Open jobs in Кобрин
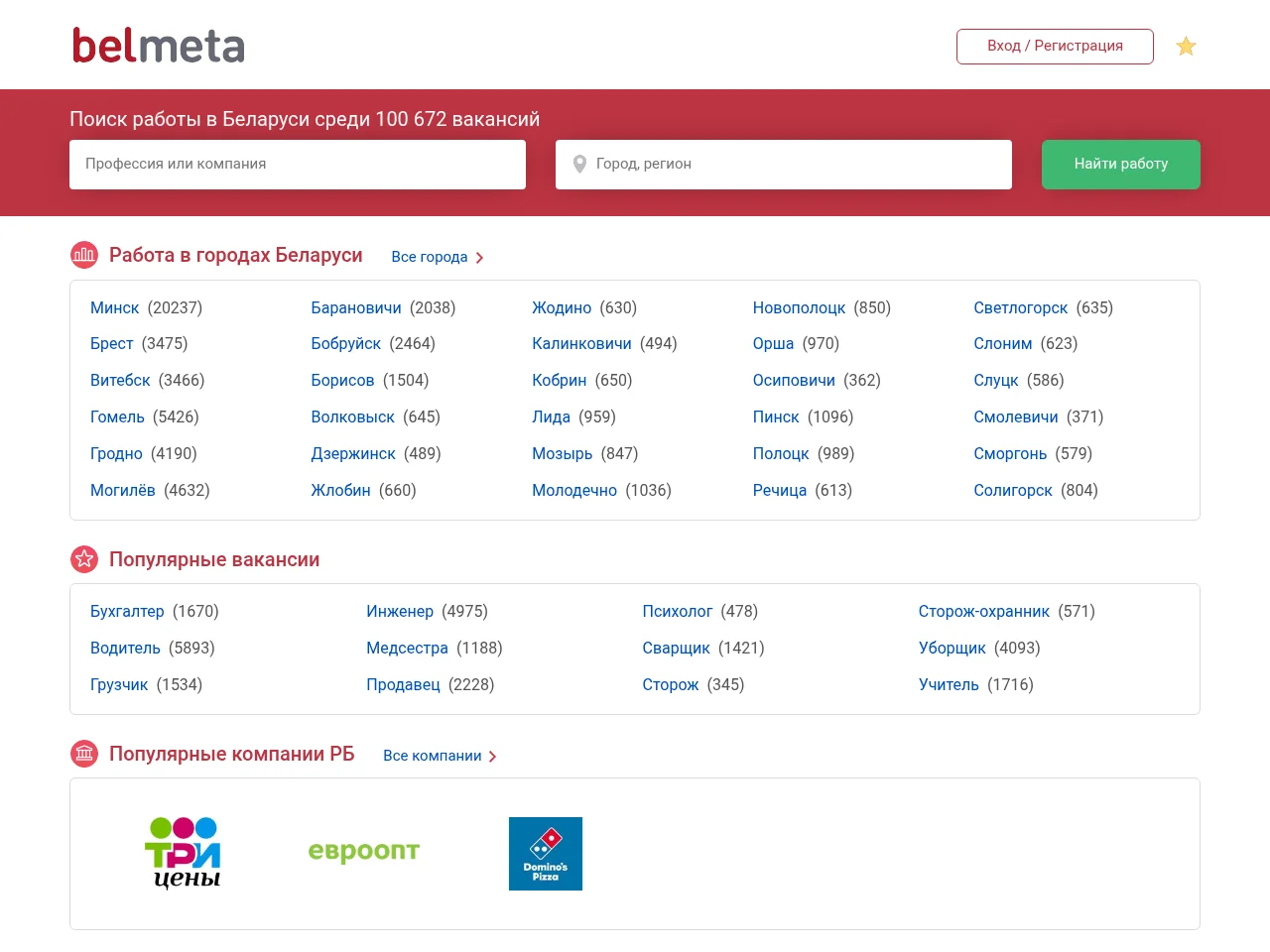 (560, 380)
